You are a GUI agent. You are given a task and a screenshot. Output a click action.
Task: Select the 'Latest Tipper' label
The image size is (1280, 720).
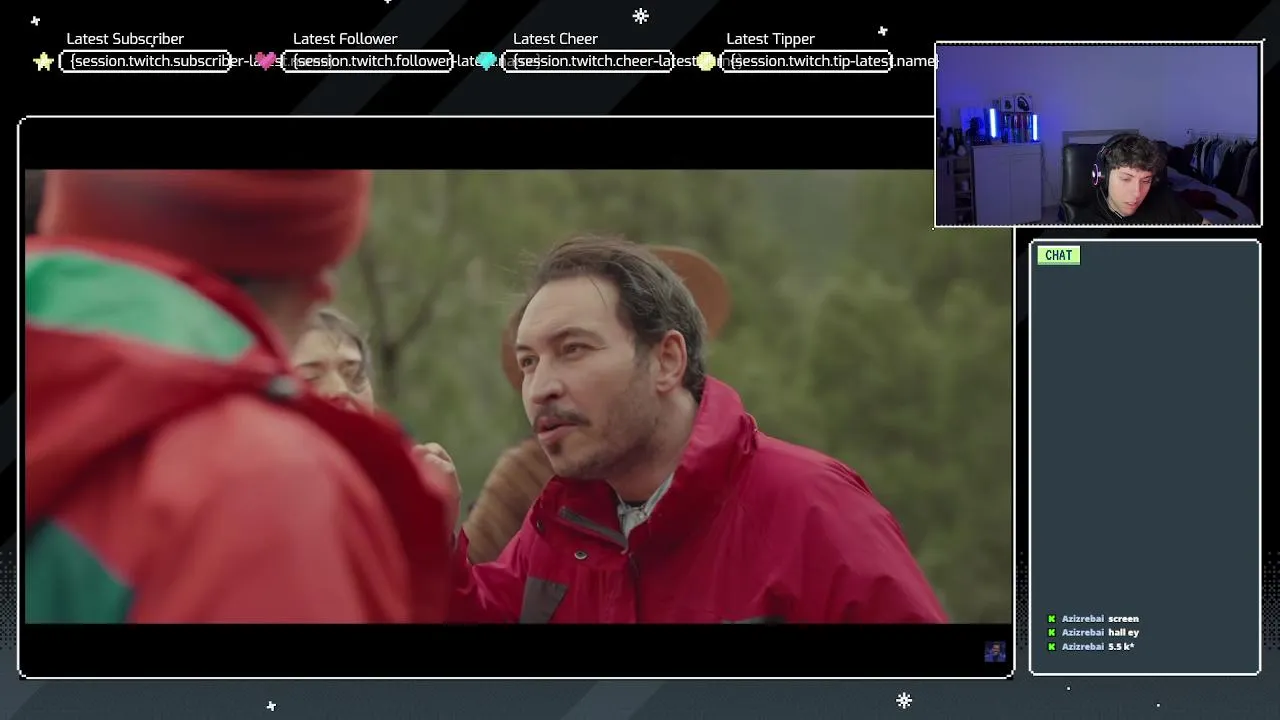(x=770, y=39)
